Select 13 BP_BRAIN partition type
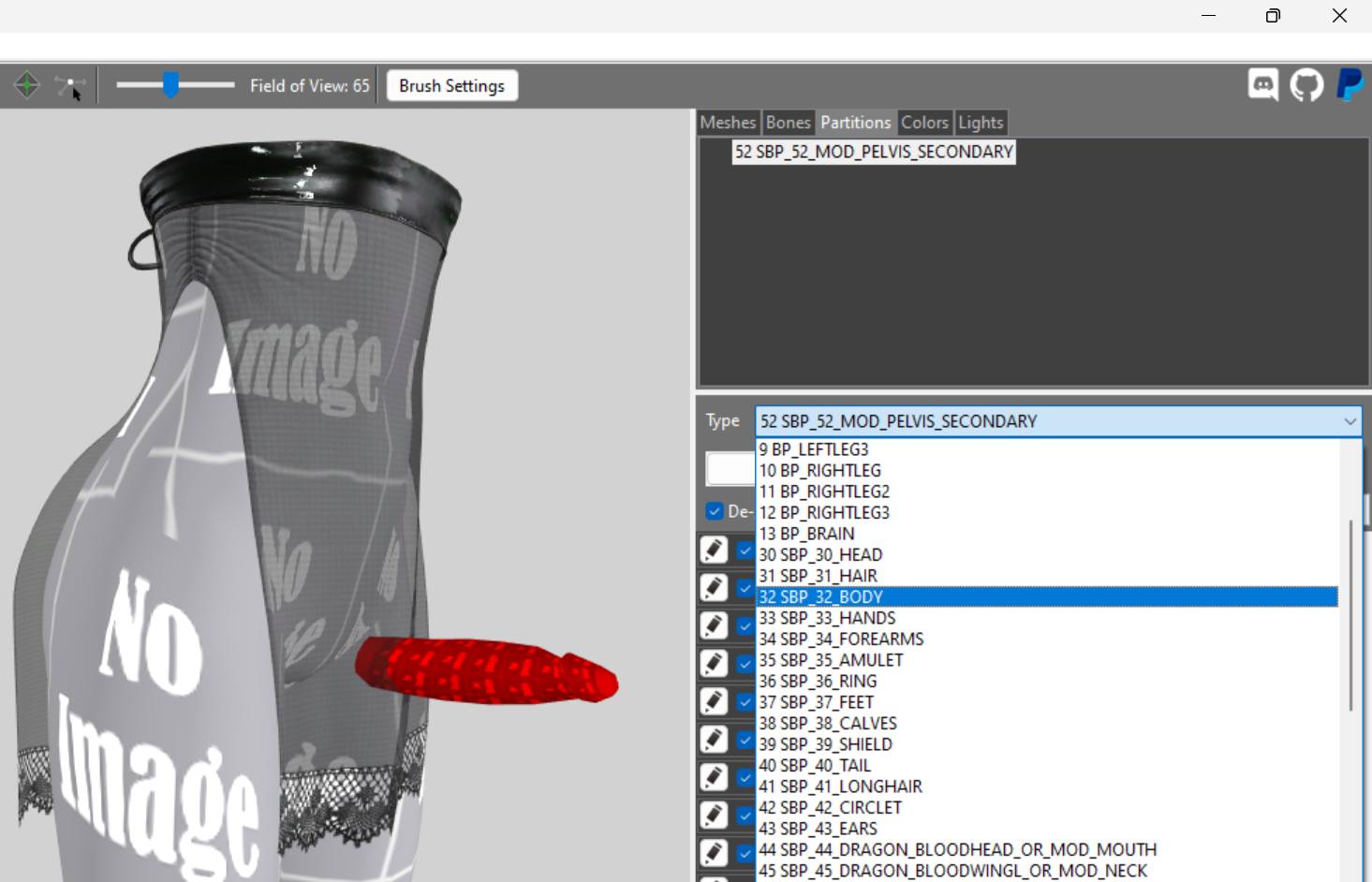Screen dimensions: 1372x882 1048,534
